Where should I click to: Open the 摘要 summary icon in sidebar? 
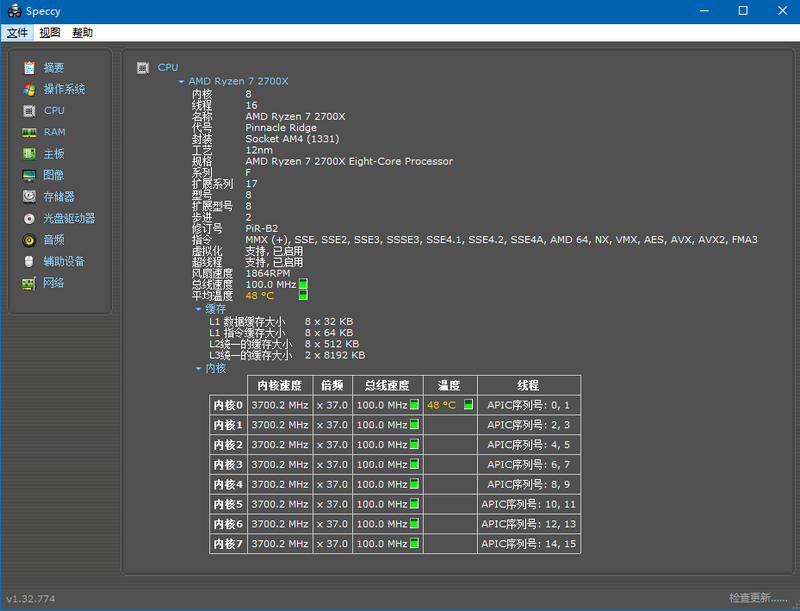[x=29, y=67]
